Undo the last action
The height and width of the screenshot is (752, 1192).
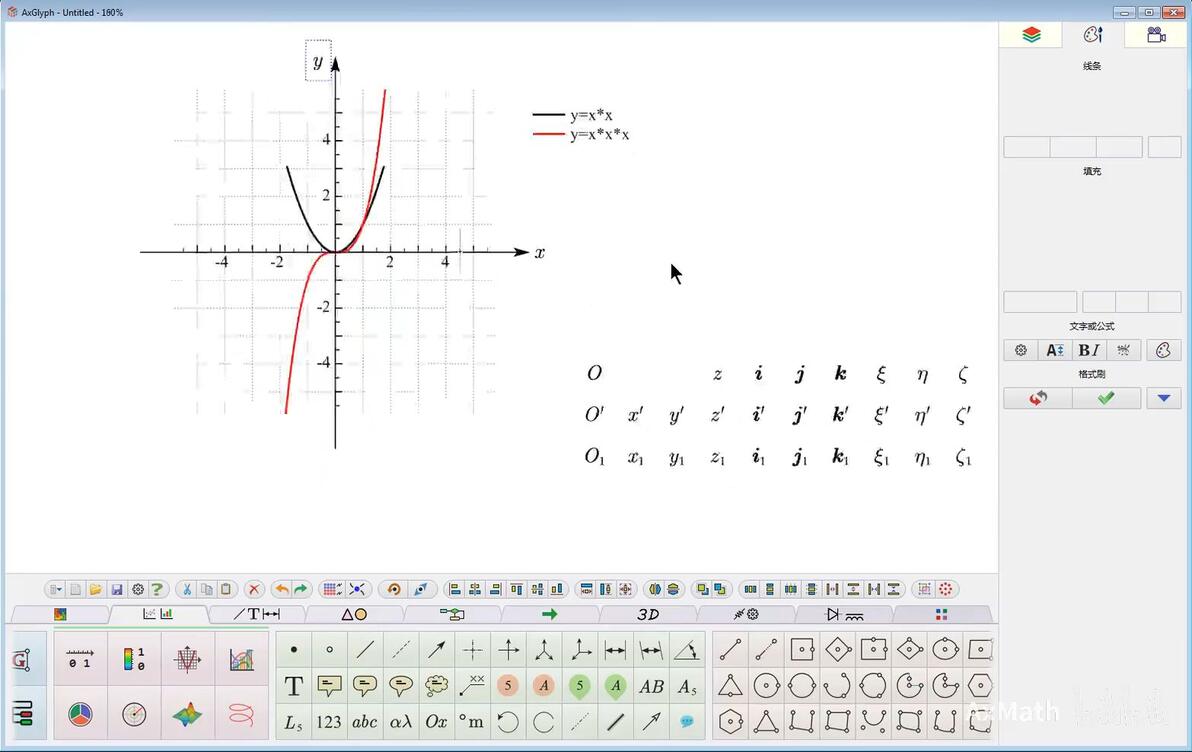281,589
